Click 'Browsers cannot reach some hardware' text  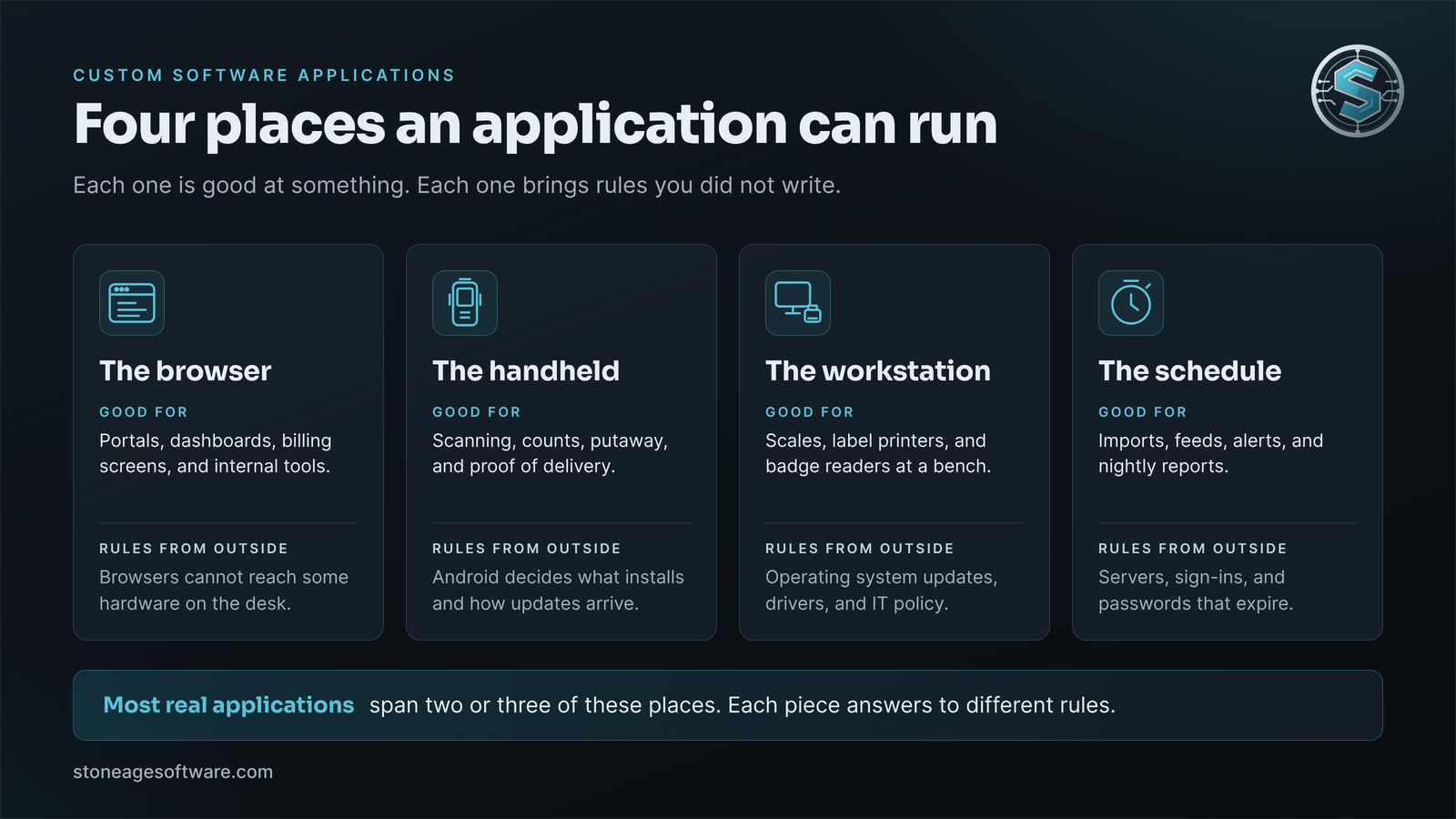(224, 590)
